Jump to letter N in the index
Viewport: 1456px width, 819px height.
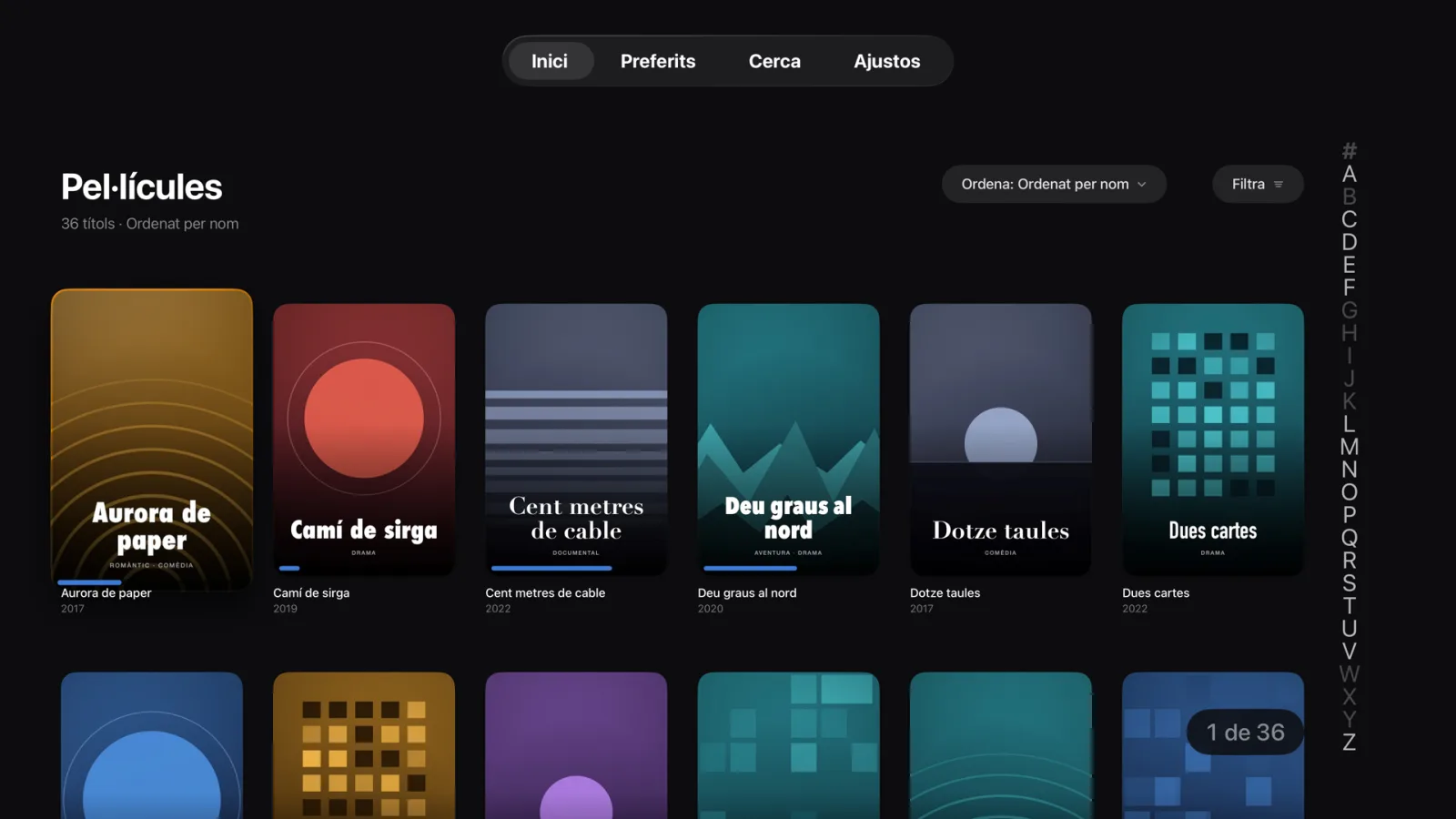coord(1350,470)
